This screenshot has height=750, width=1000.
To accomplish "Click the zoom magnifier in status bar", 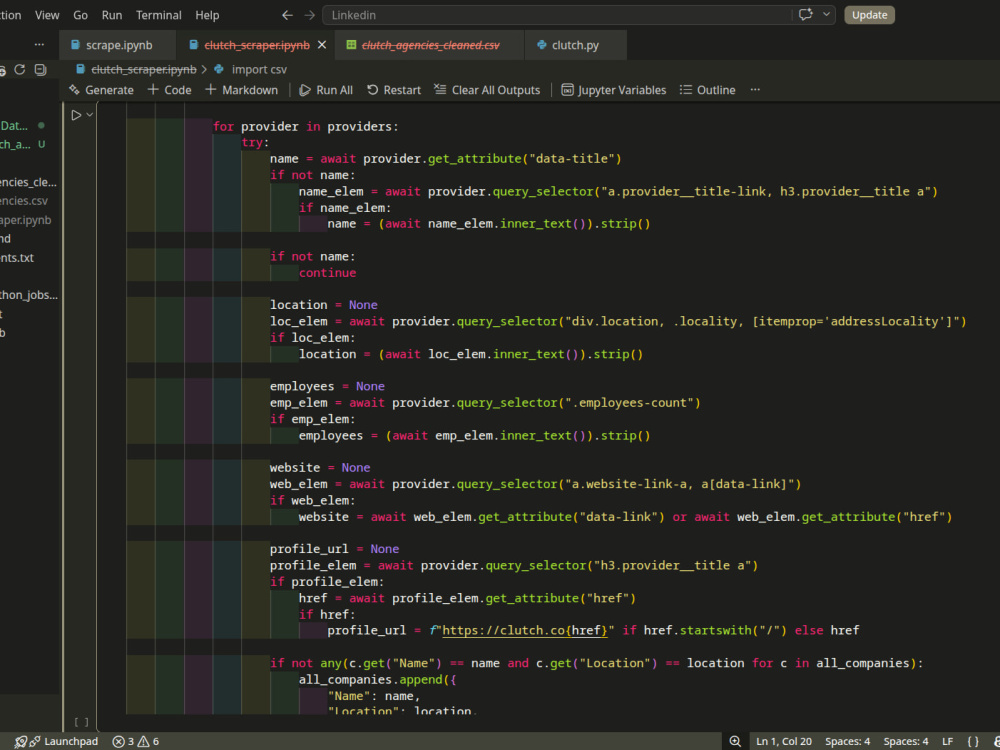I will pyautogui.click(x=735, y=741).
